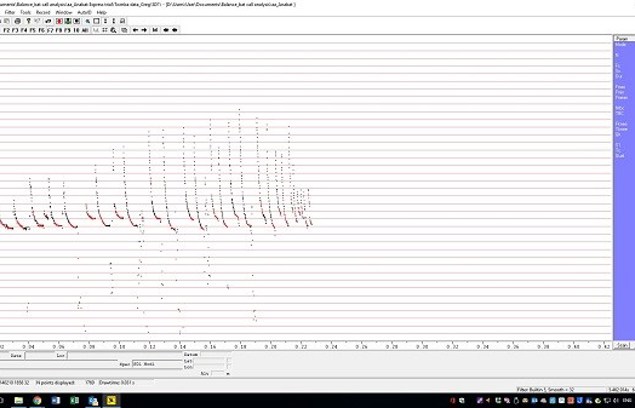Screen dimensions: 635x408
Task: Click the bold left arrow previous-file icon
Action: click(x=166, y=30)
